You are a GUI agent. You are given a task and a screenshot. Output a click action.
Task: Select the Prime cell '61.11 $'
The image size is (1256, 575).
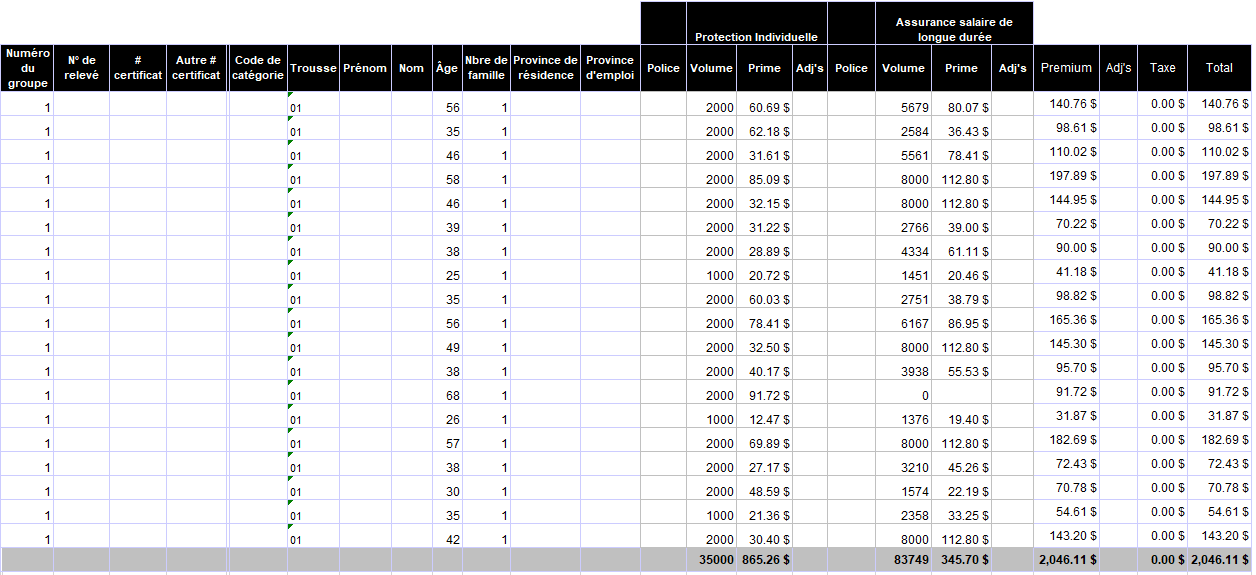tap(962, 248)
